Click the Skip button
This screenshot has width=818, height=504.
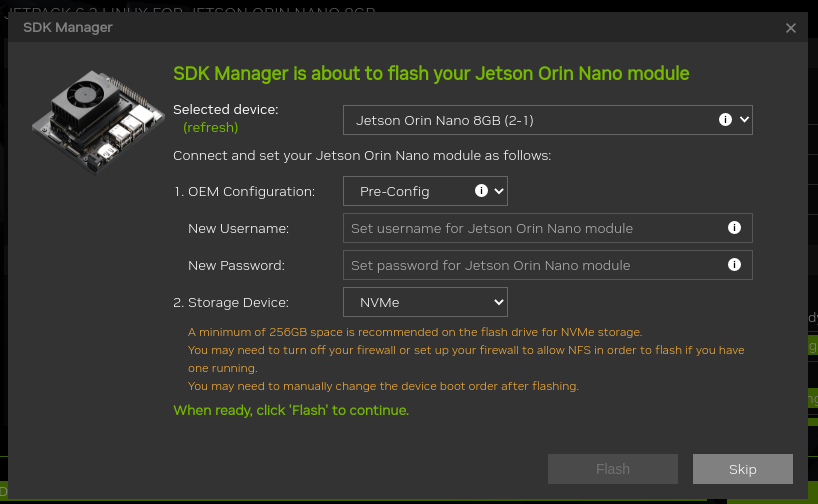pos(742,469)
